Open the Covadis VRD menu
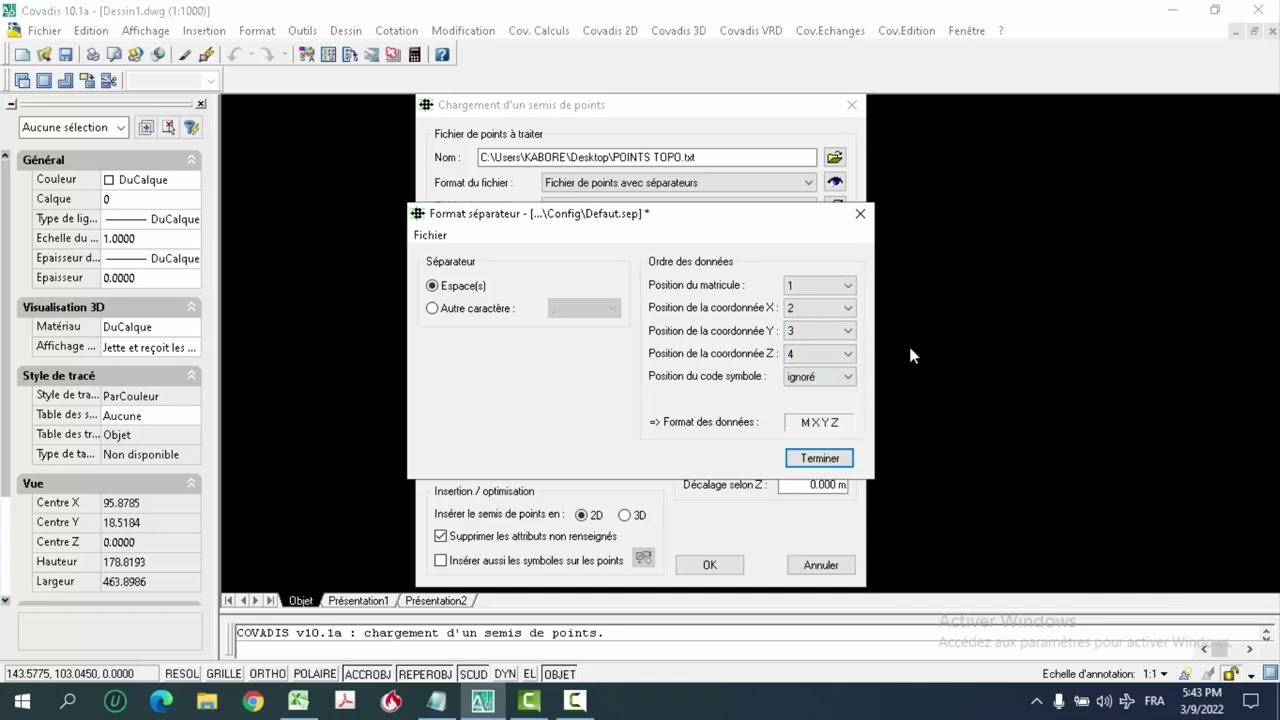 pyautogui.click(x=751, y=31)
